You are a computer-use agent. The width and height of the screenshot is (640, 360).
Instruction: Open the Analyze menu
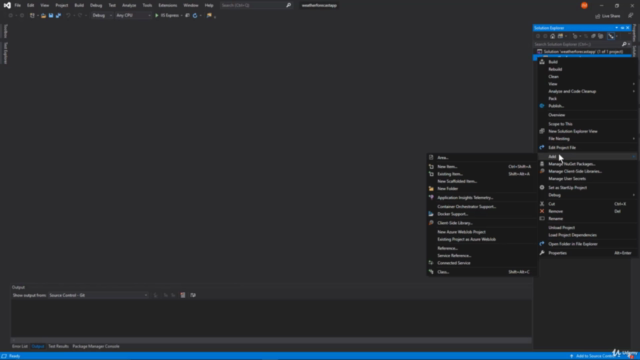coord(129,5)
